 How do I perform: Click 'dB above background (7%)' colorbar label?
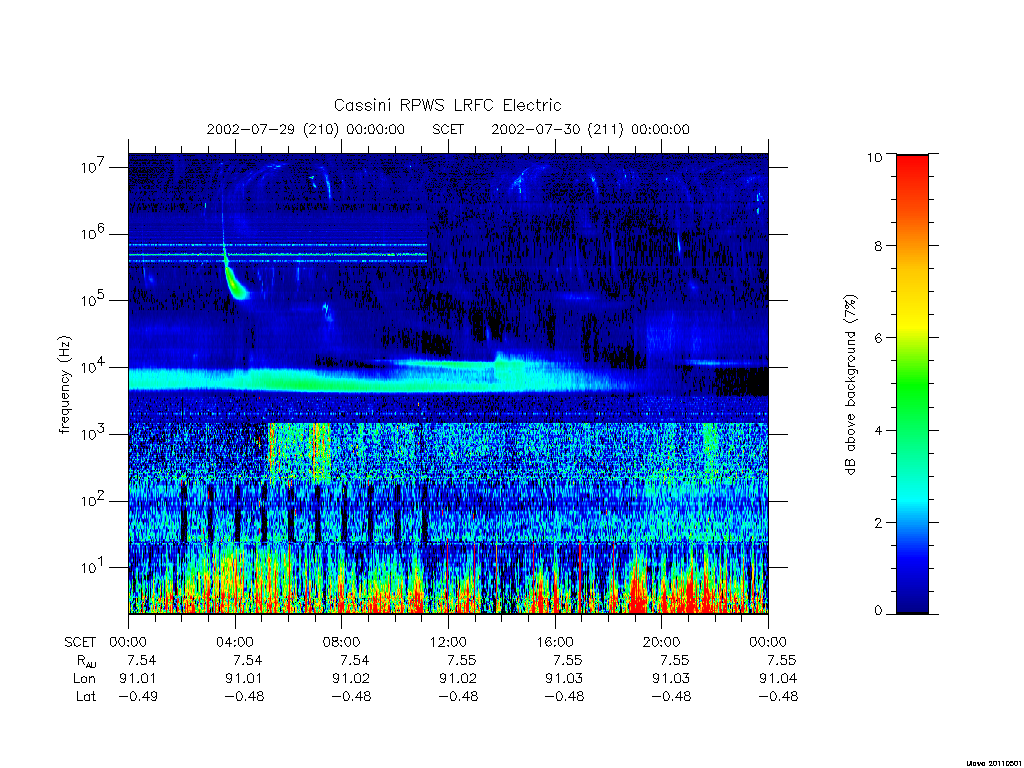850,384
